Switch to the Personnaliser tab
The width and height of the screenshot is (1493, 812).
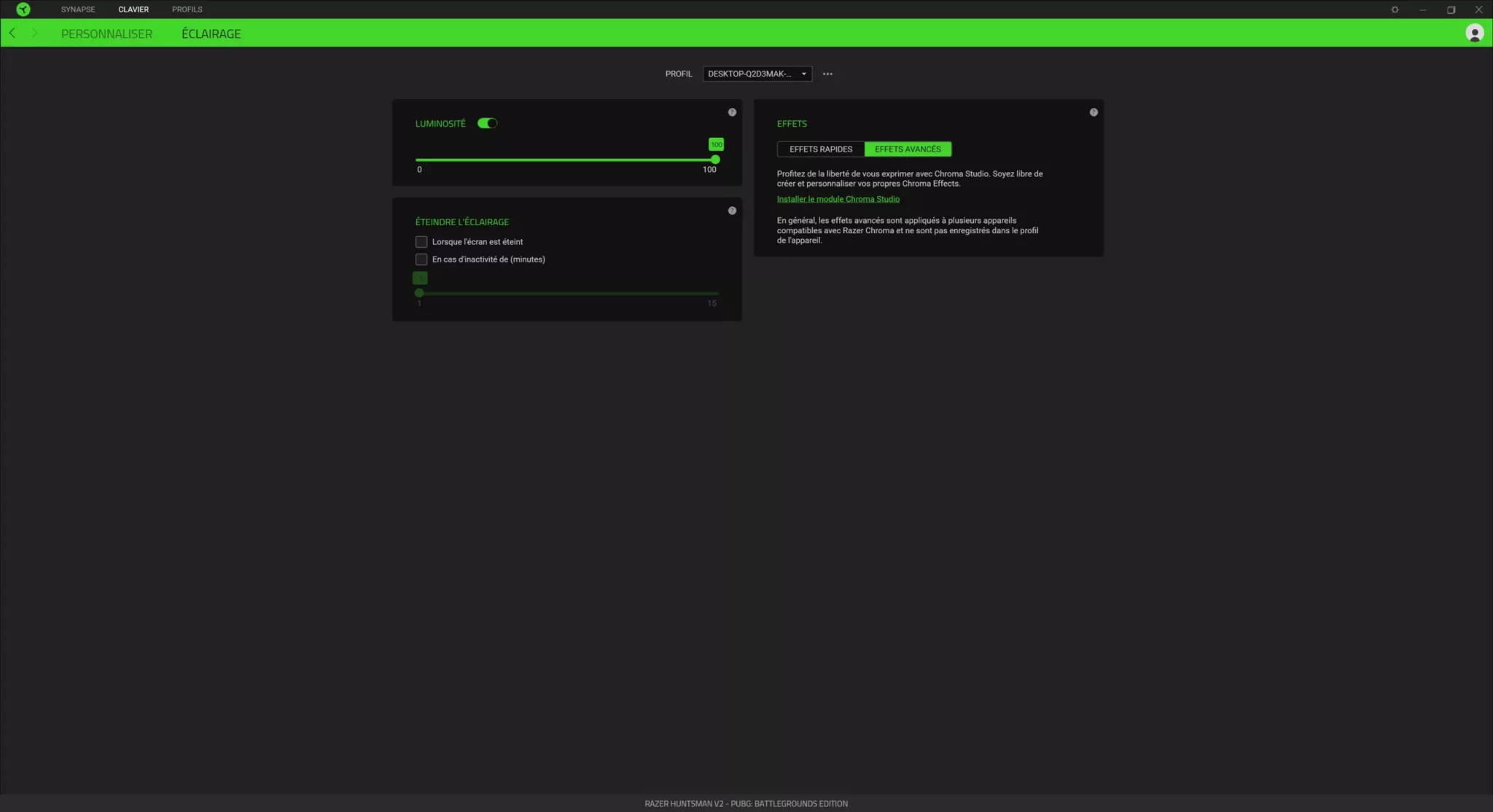107,33
